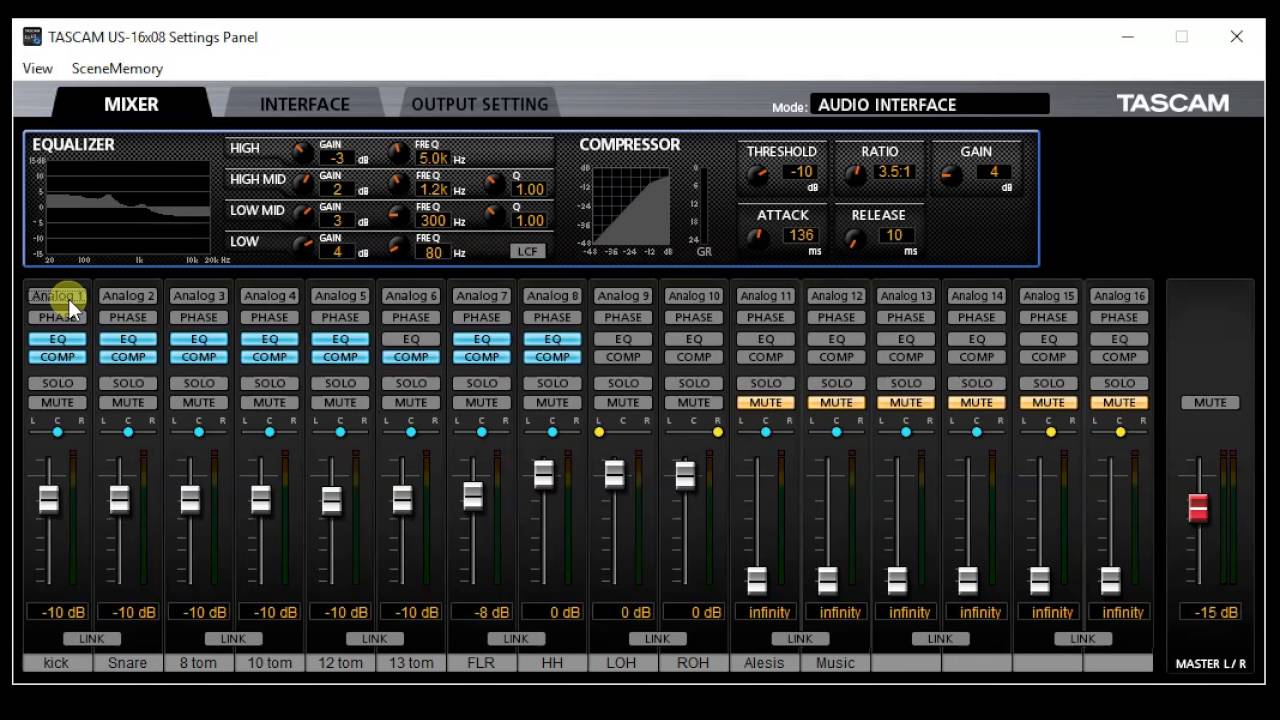Unmute the Analog 16 channel
The width and height of the screenshot is (1280, 720).
(x=1119, y=402)
